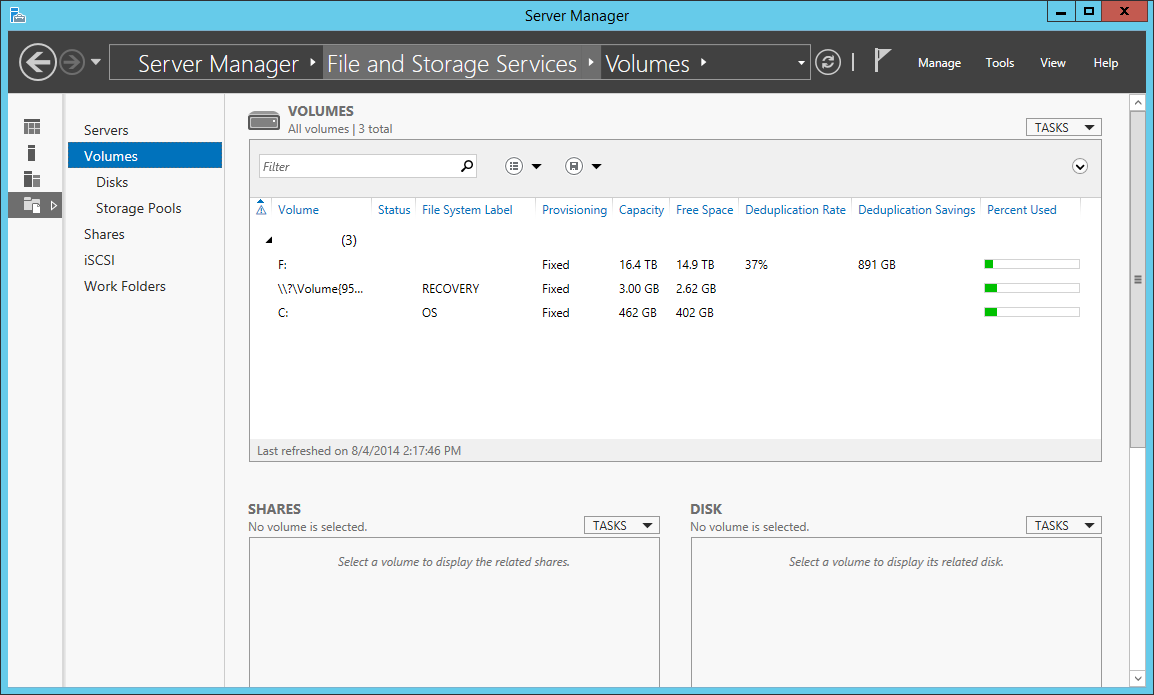This screenshot has height=695, width=1154.
Task: Open the TASKS dropdown for Volumes
Action: coord(1063,126)
